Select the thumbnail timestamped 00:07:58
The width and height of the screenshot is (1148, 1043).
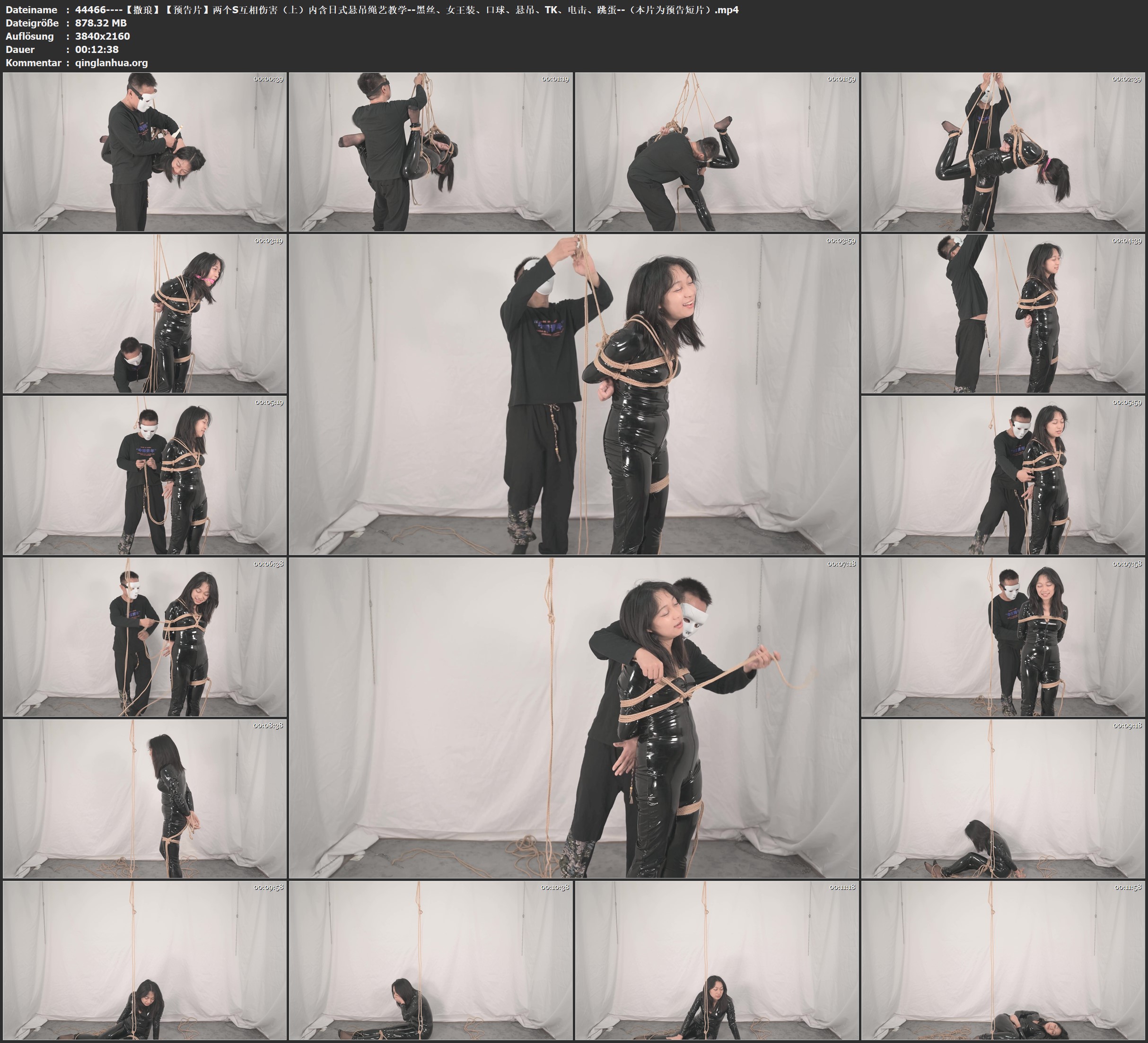click(x=1003, y=637)
